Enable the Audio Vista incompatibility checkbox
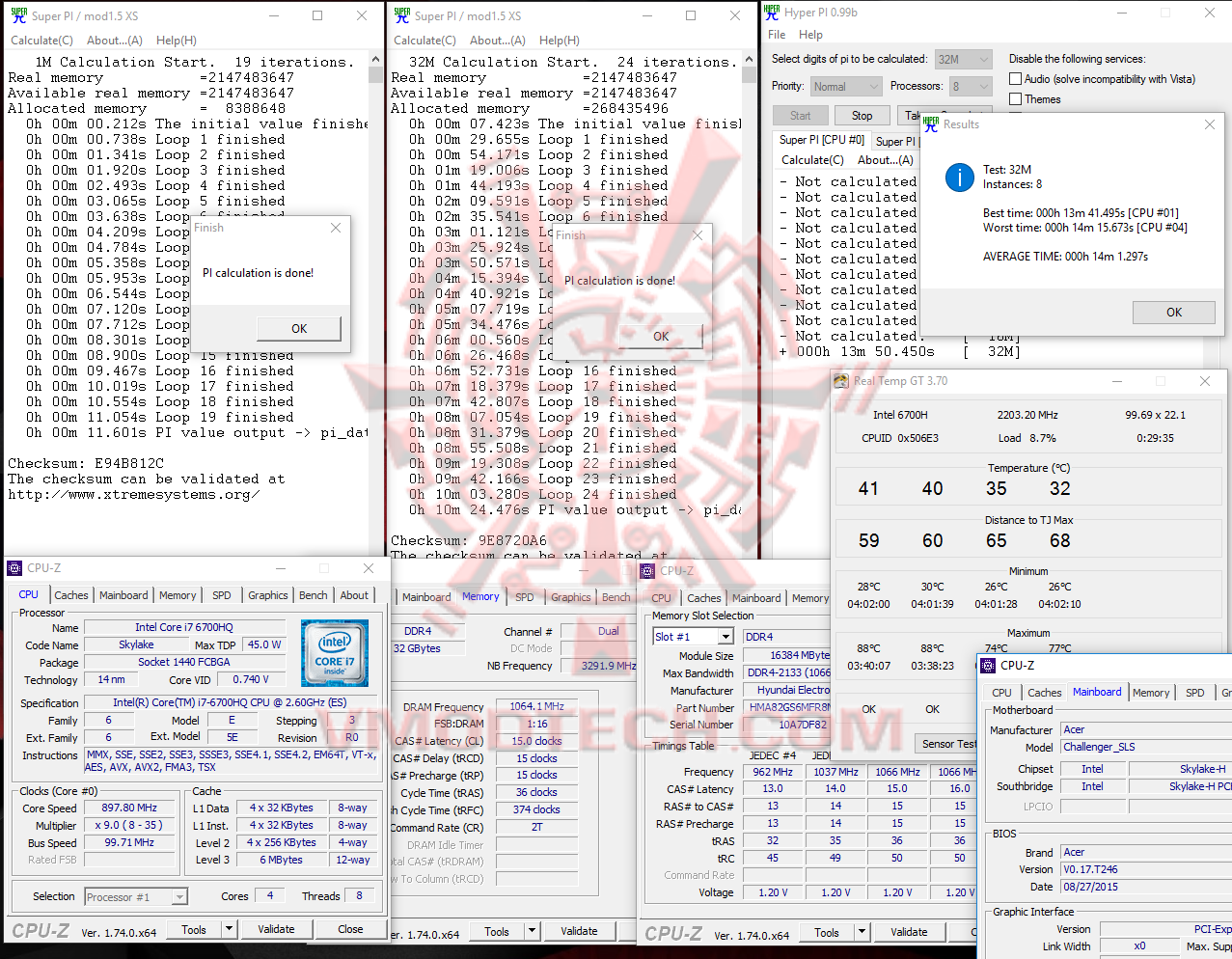 click(x=1015, y=79)
